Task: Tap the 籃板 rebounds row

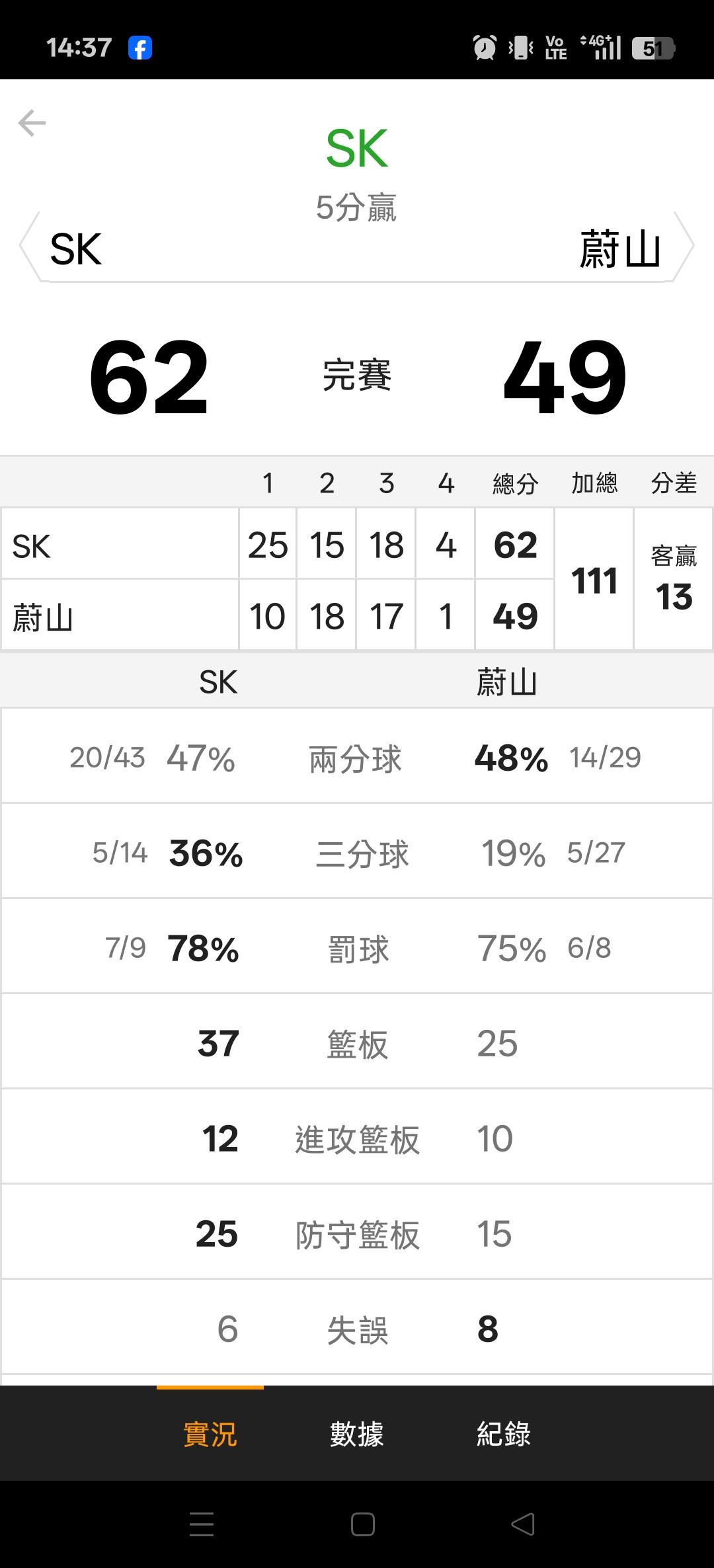Action: pos(357,1044)
